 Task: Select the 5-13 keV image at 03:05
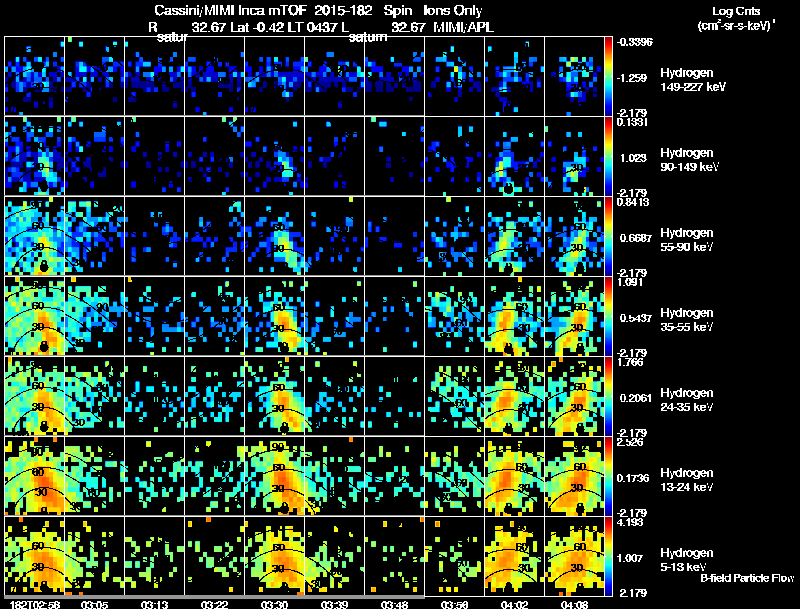pos(94,556)
